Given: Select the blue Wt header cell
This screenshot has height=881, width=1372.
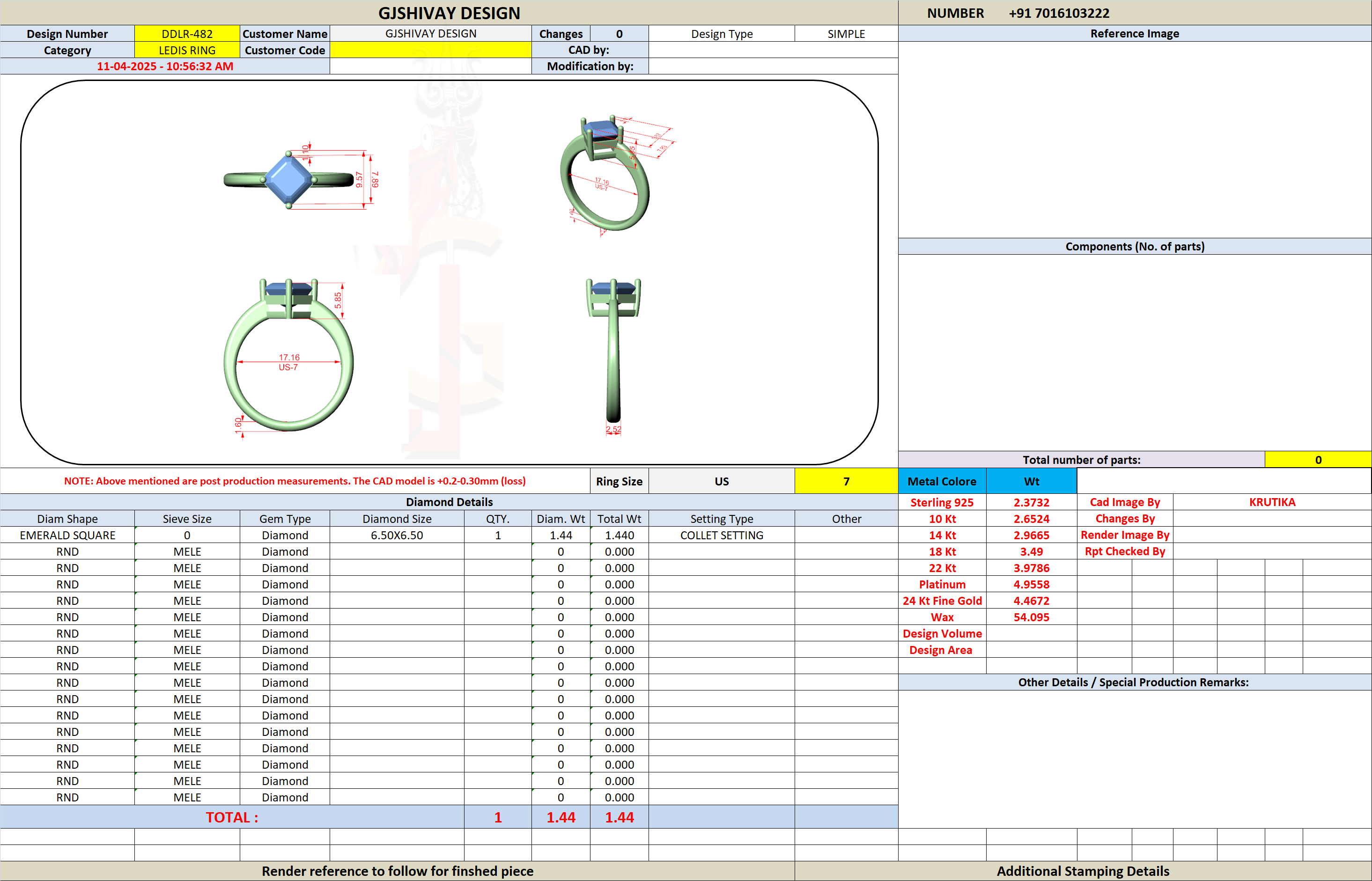Looking at the screenshot, I should pyautogui.click(x=1032, y=481).
